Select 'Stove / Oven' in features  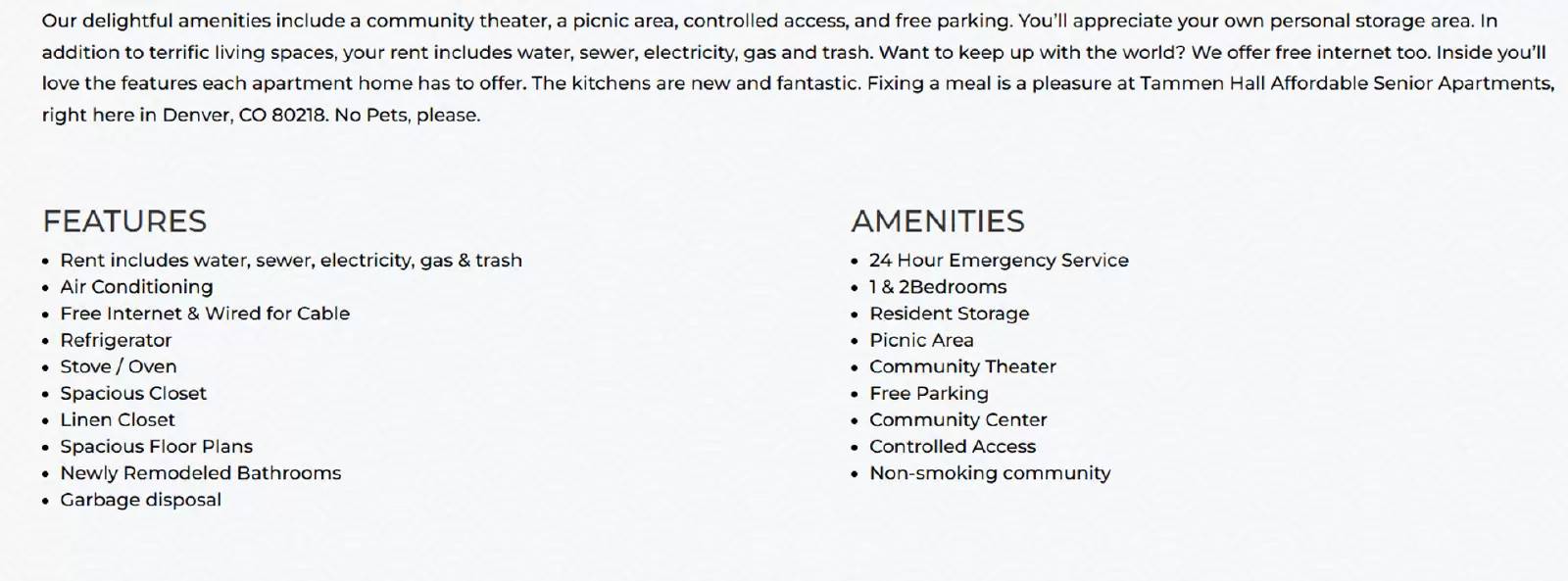[119, 366]
